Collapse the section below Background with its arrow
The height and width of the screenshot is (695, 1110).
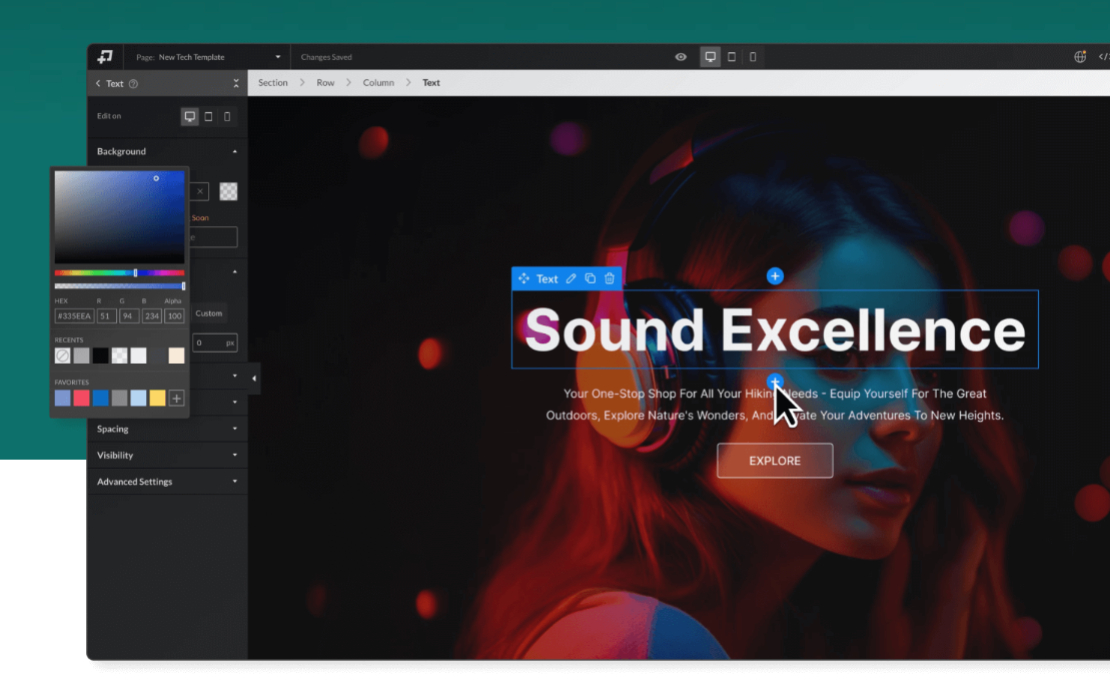[x=235, y=272]
